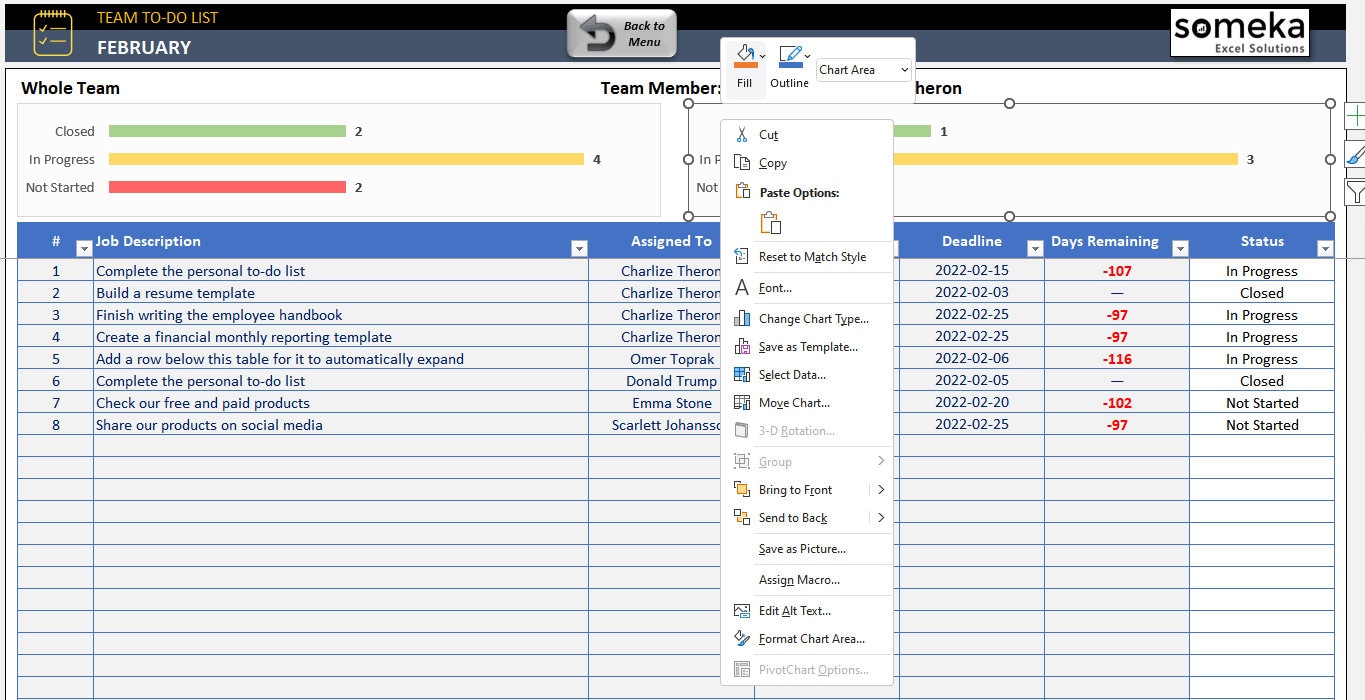Open the Chart Filters funnel icon
This screenshot has height=700, width=1365.
tap(1355, 192)
